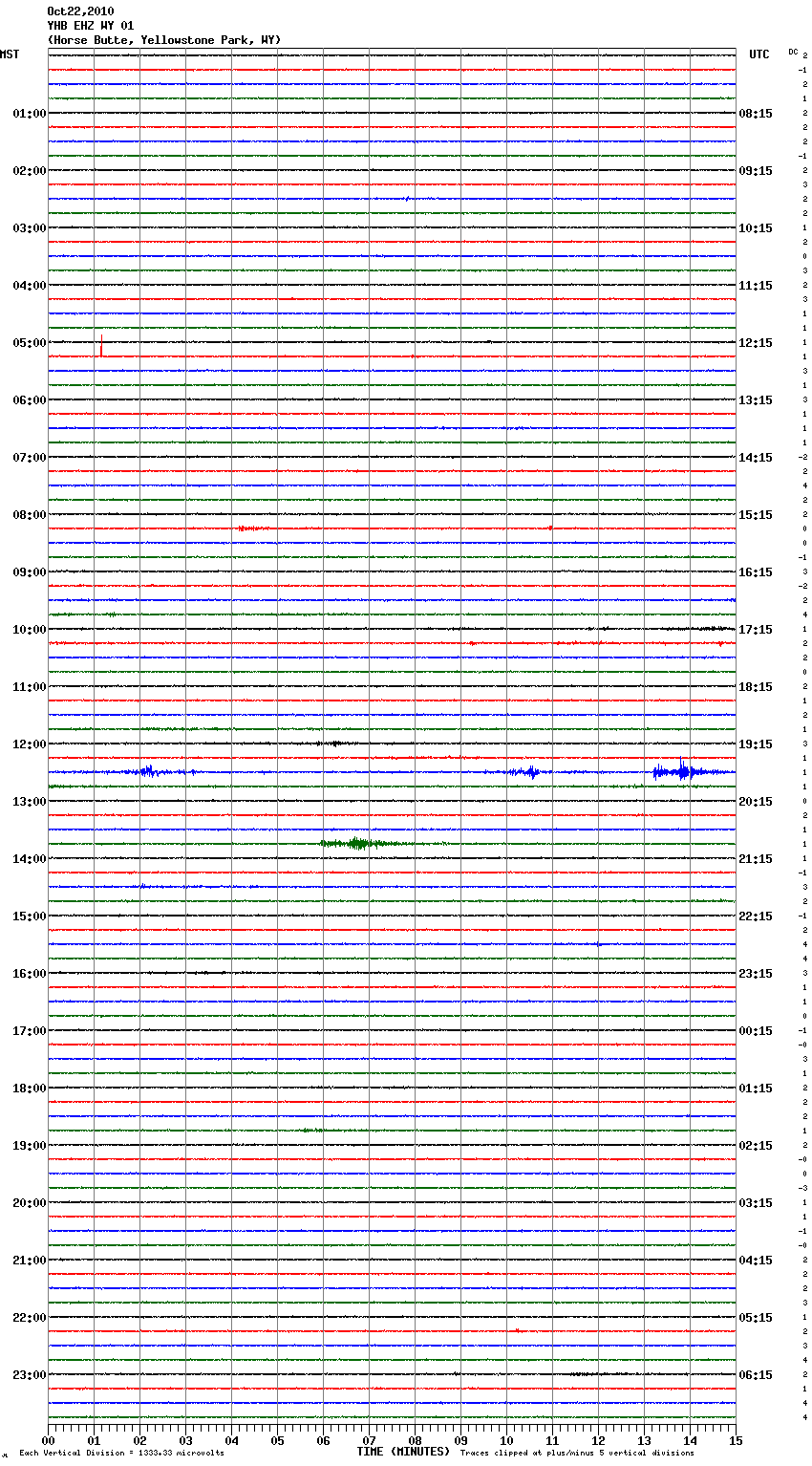Click the DC column header
Image resolution: width=812 pixels, height=1466 pixels.
[x=793, y=52]
